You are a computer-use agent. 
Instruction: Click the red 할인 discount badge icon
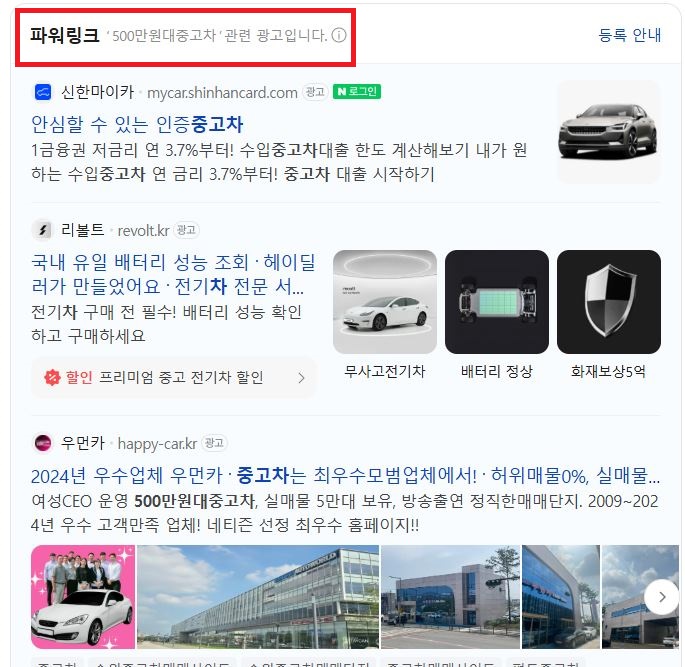[52, 377]
